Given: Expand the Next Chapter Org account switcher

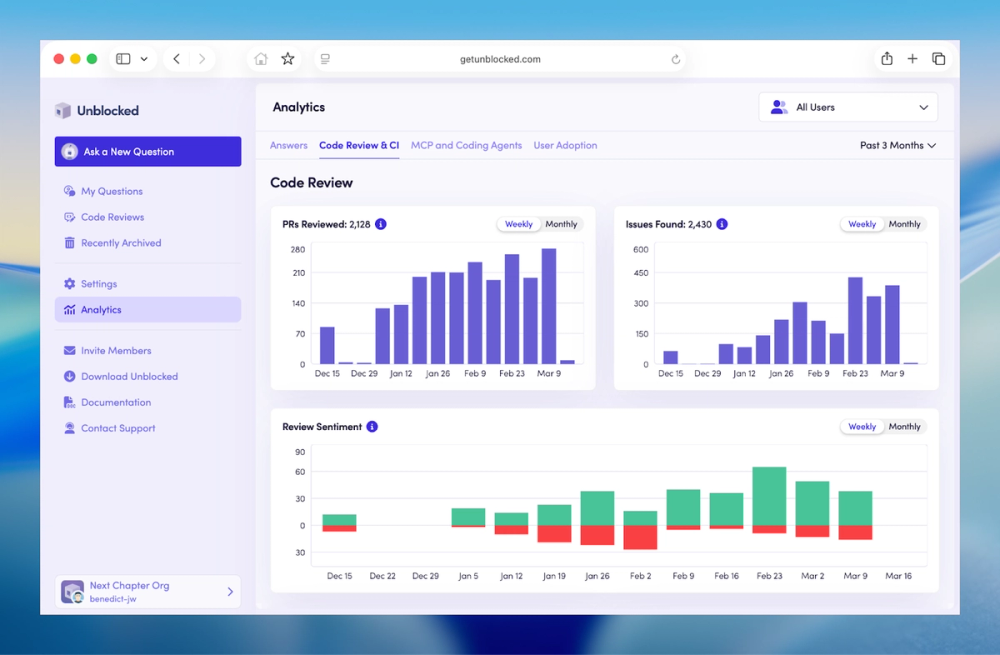Looking at the screenshot, I should pos(148,591).
